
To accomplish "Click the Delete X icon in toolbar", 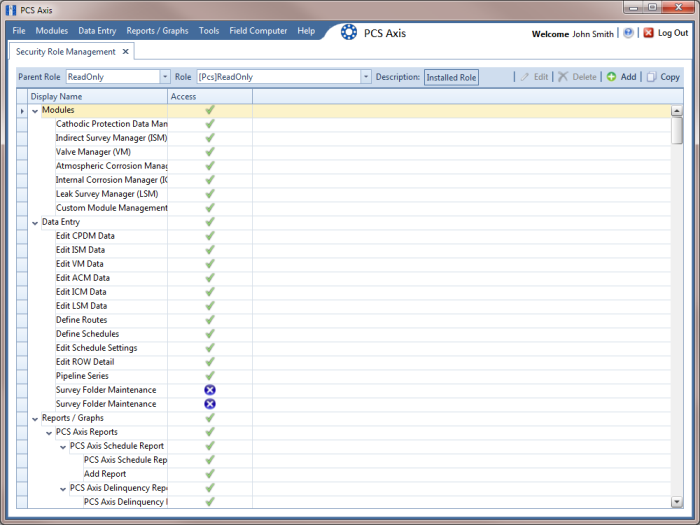I will (563, 77).
